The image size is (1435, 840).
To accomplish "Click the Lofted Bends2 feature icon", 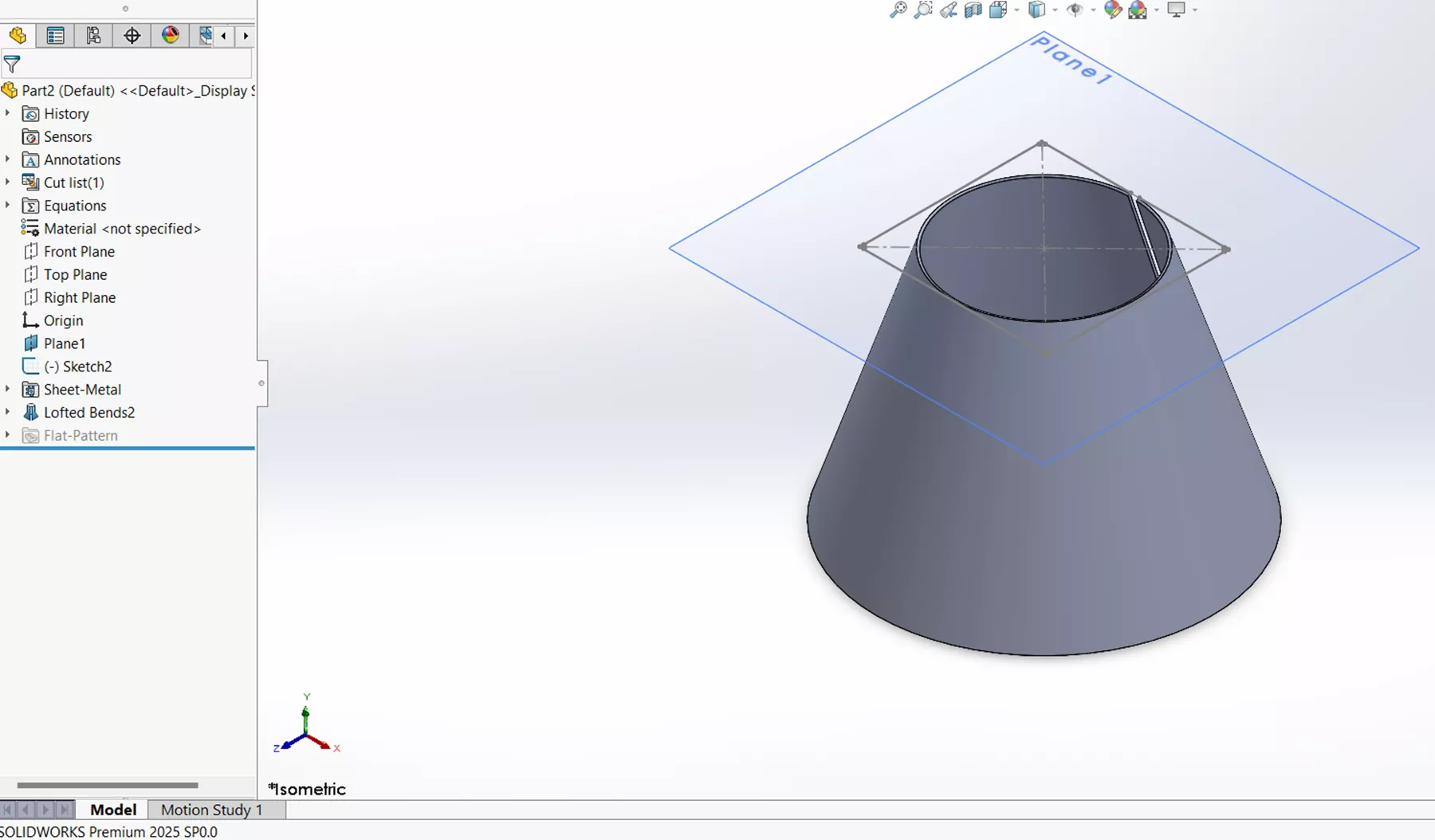I will (30, 413).
